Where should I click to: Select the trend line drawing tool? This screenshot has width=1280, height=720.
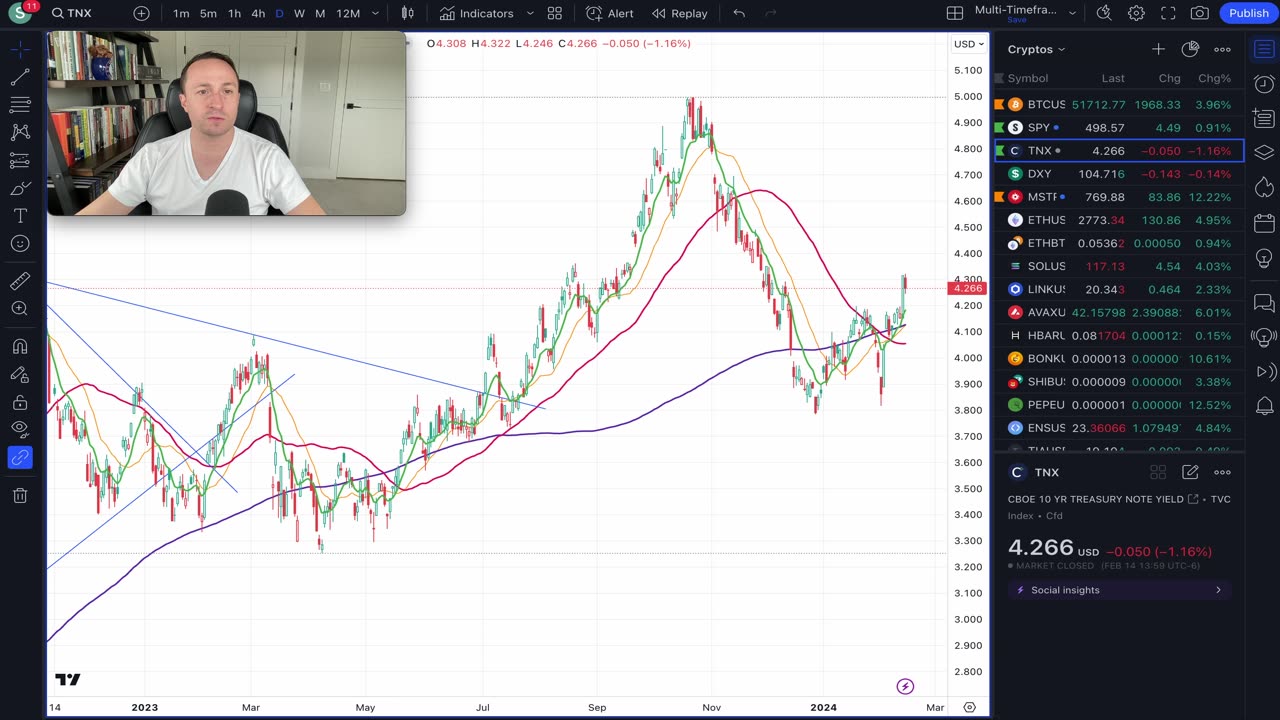coord(20,77)
